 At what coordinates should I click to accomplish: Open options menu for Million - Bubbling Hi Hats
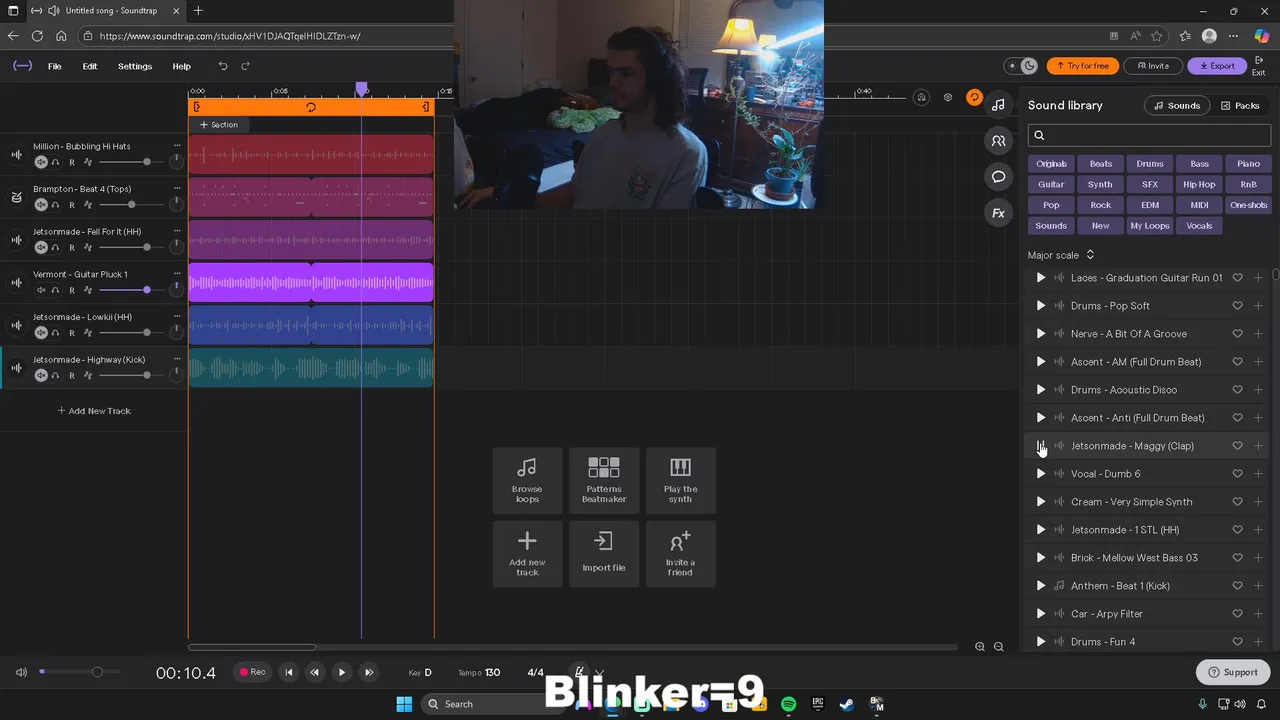177,146
